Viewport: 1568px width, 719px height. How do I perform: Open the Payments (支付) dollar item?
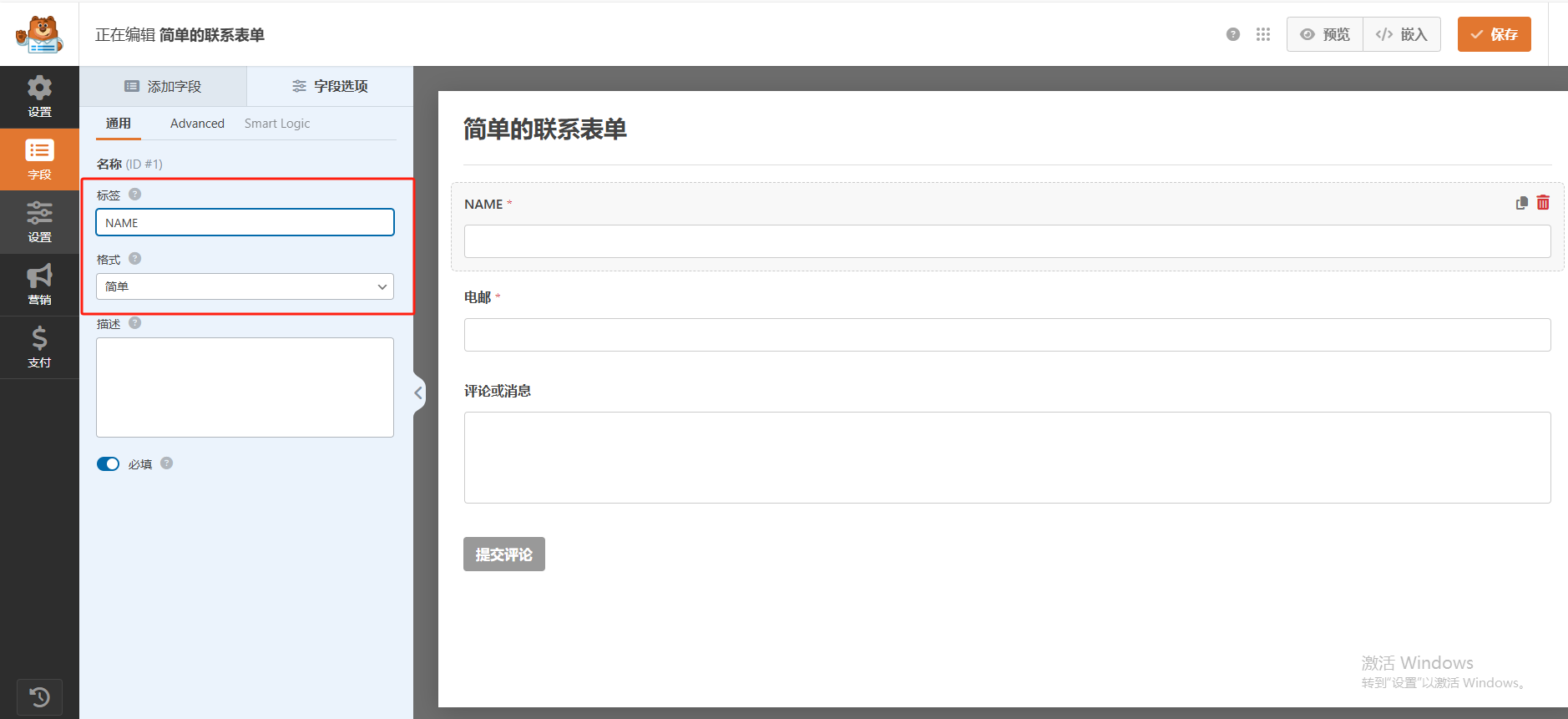pyautogui.click(x=39, y=347)
